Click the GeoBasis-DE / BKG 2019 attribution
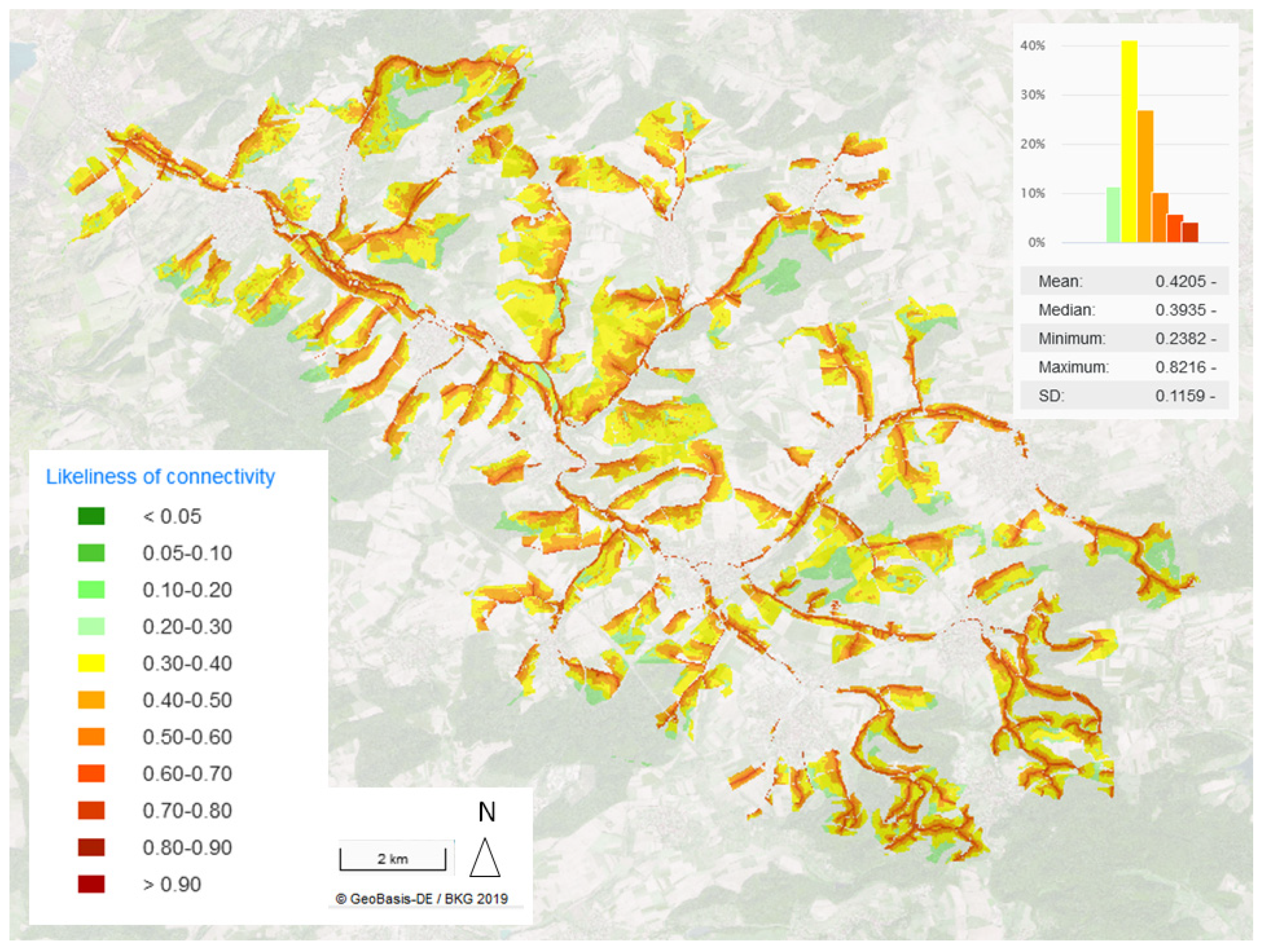This screenshot has height=952, width=1264. pyautogui.click(x=422, y=899)
